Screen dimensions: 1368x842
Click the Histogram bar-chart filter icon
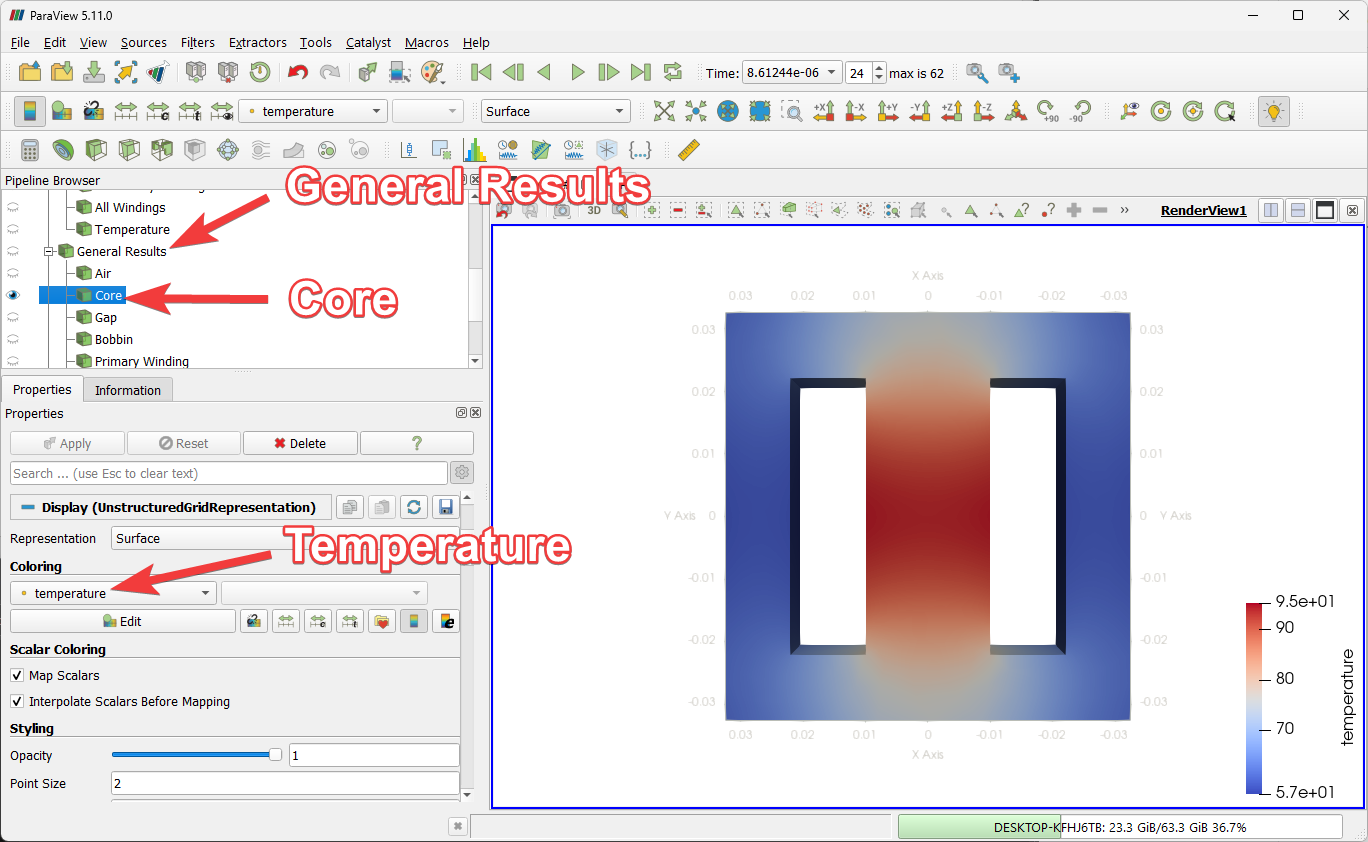(x=474, y=150)
